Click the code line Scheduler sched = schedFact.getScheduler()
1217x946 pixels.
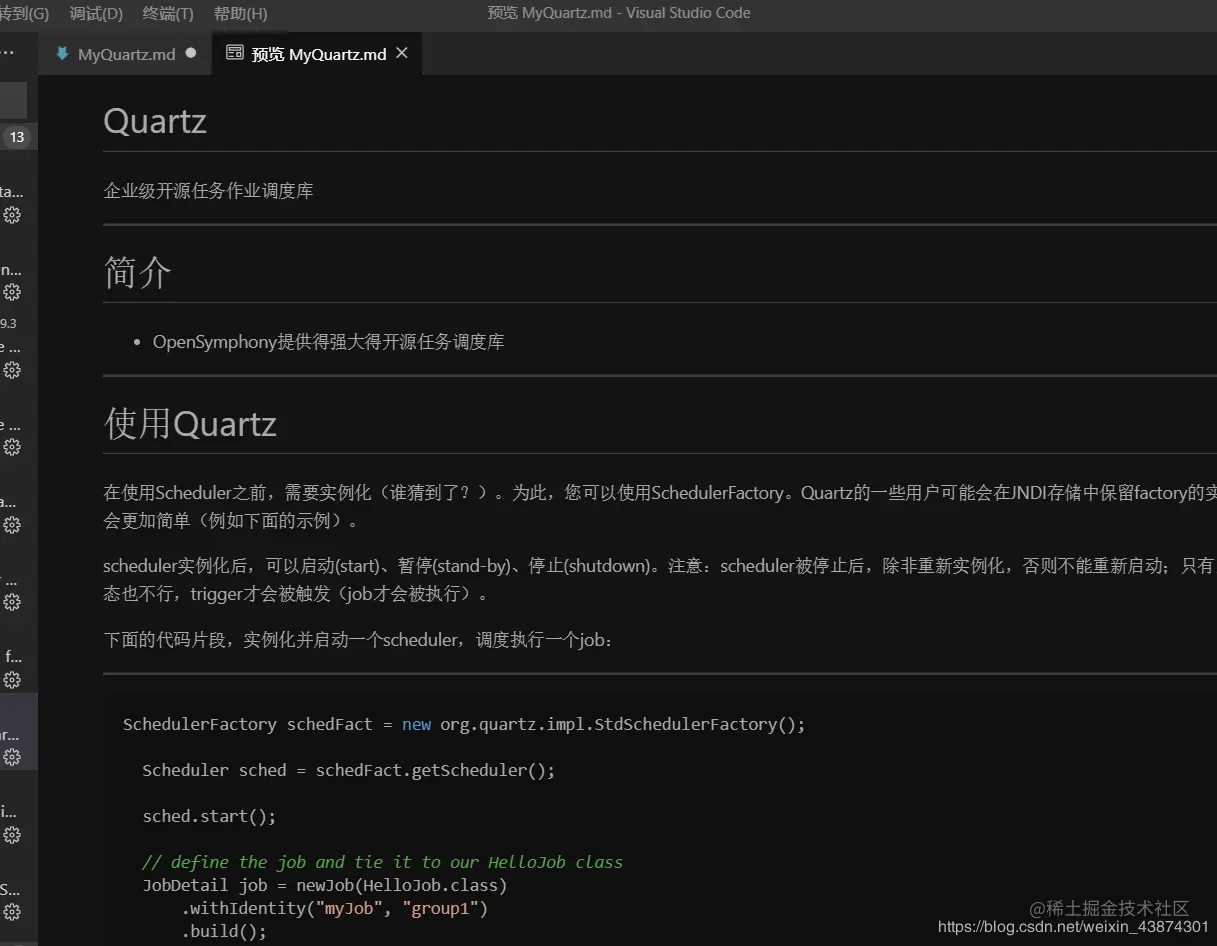[348, 770]
